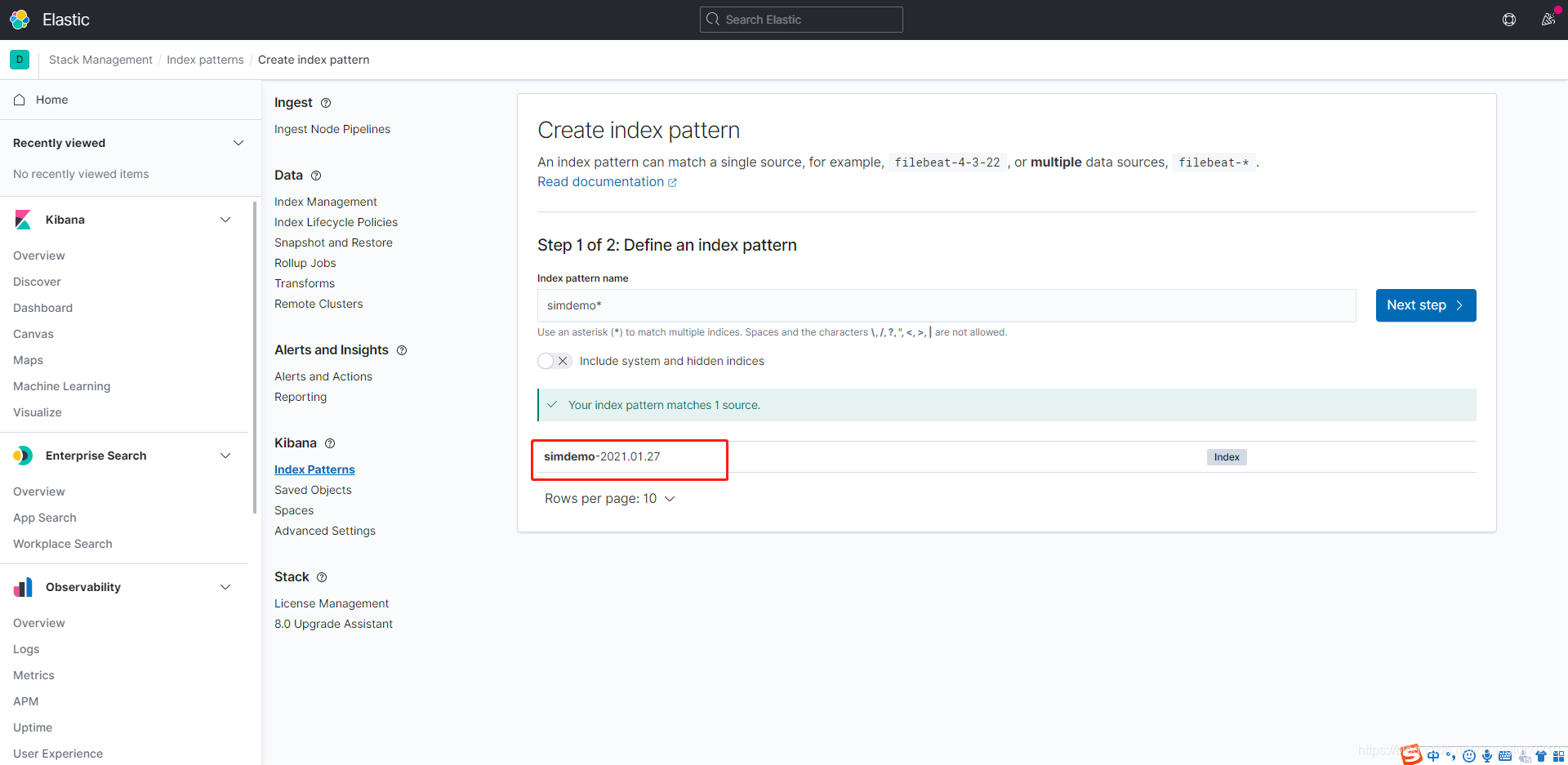Open 8.0 Upgrade Assistant
The image size is (1568, 765).
tap(333, 624)
